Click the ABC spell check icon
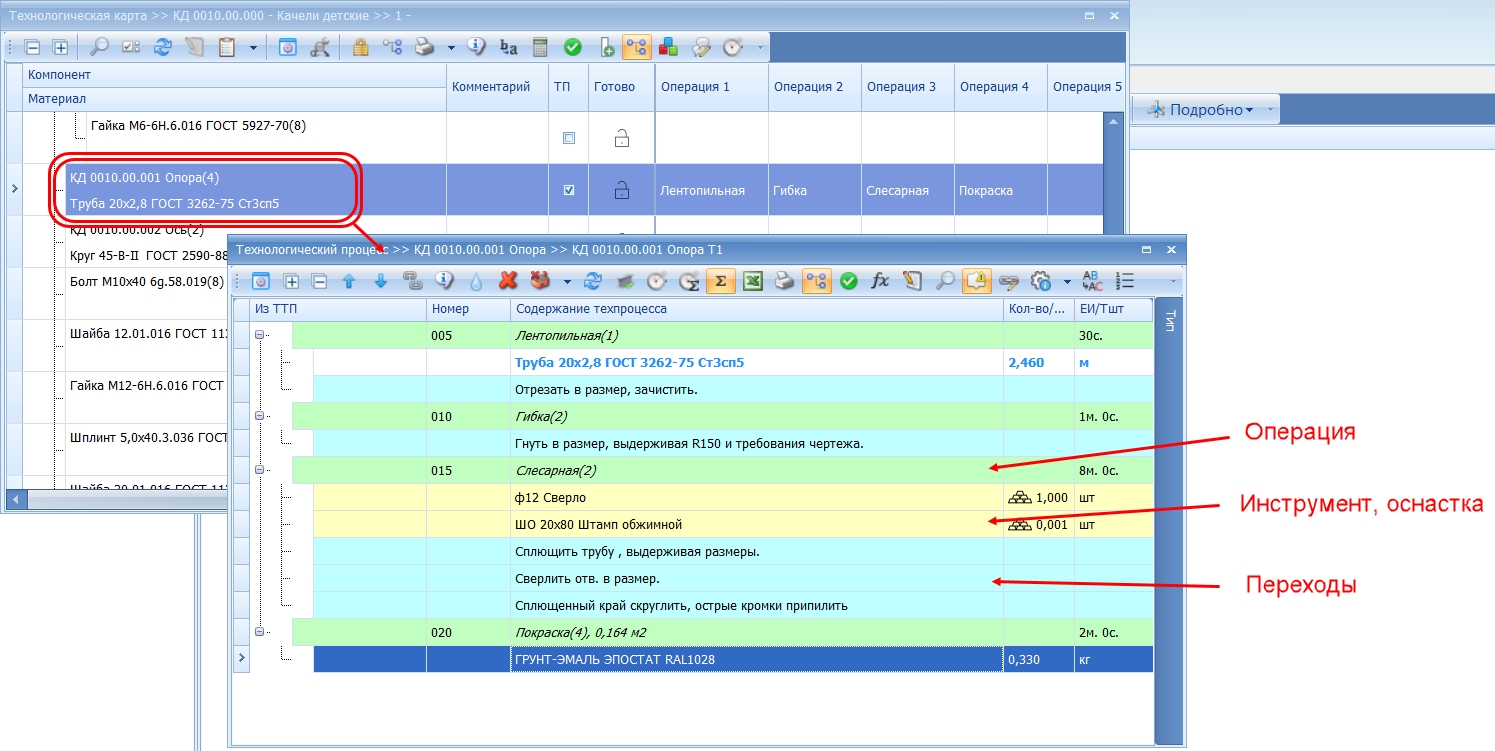Viewport: 1495px width, 751px height. 1093,281
